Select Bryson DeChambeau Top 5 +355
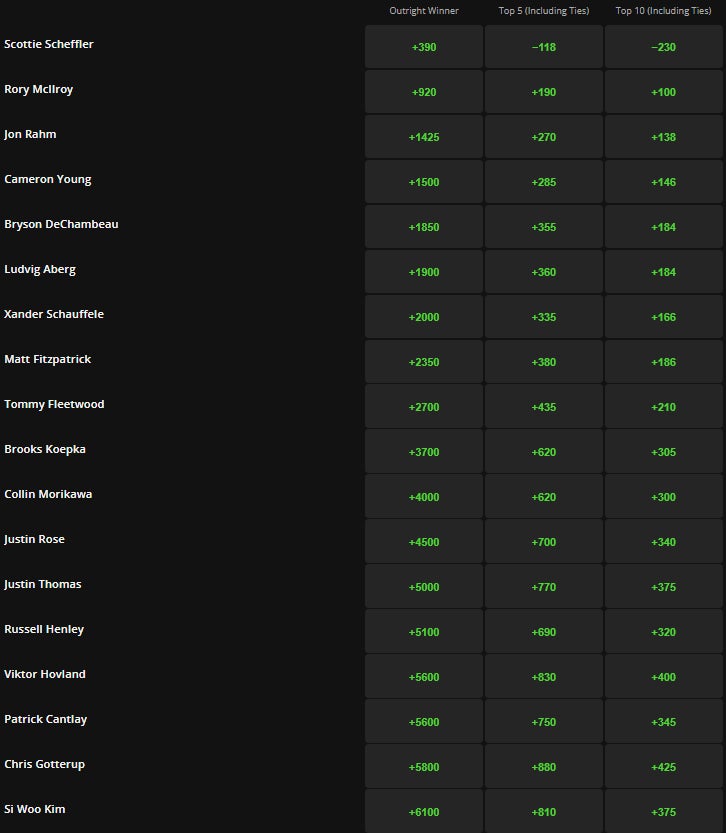Viewport: 726px width, 833px height. click(x=544, y=227)
